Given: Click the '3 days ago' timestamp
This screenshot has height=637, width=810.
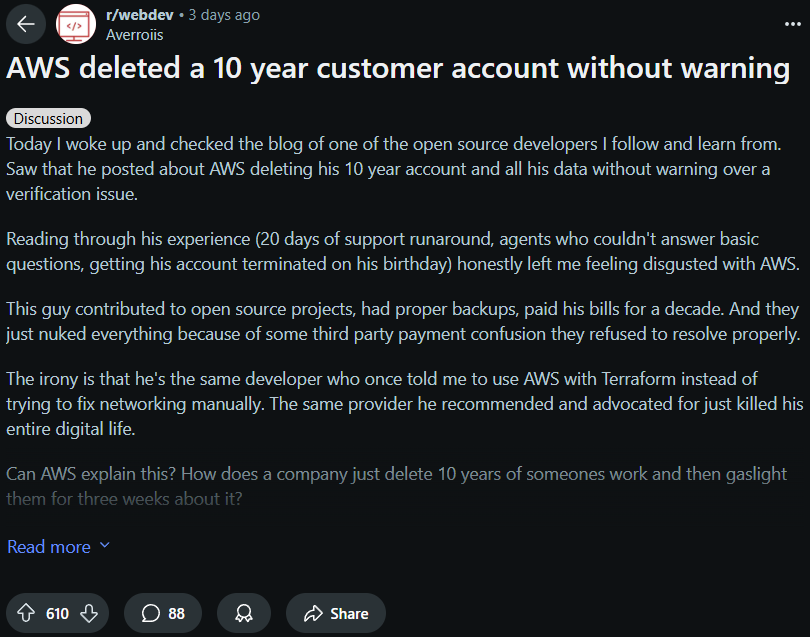Looking at the screenshot, I should (x=224, y=15).
